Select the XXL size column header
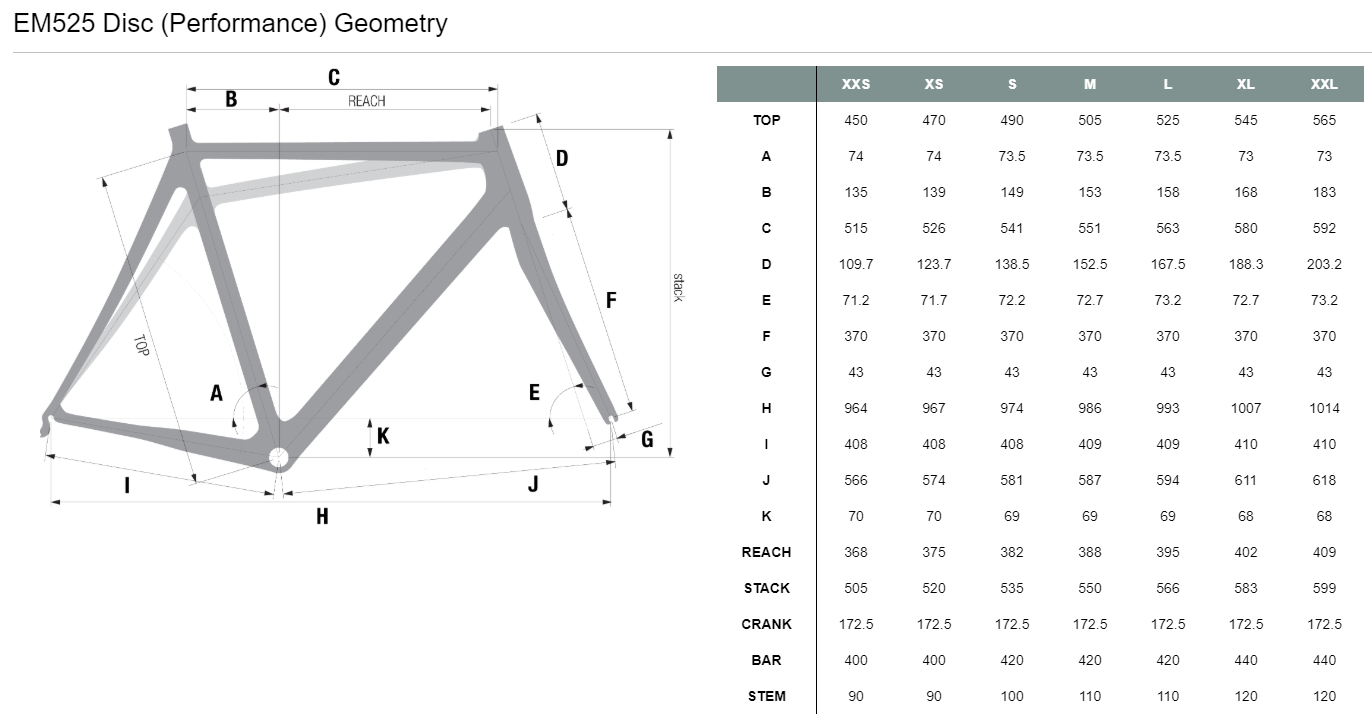Viewport: 1372px width, 724px height. (x=1324, y=84)
